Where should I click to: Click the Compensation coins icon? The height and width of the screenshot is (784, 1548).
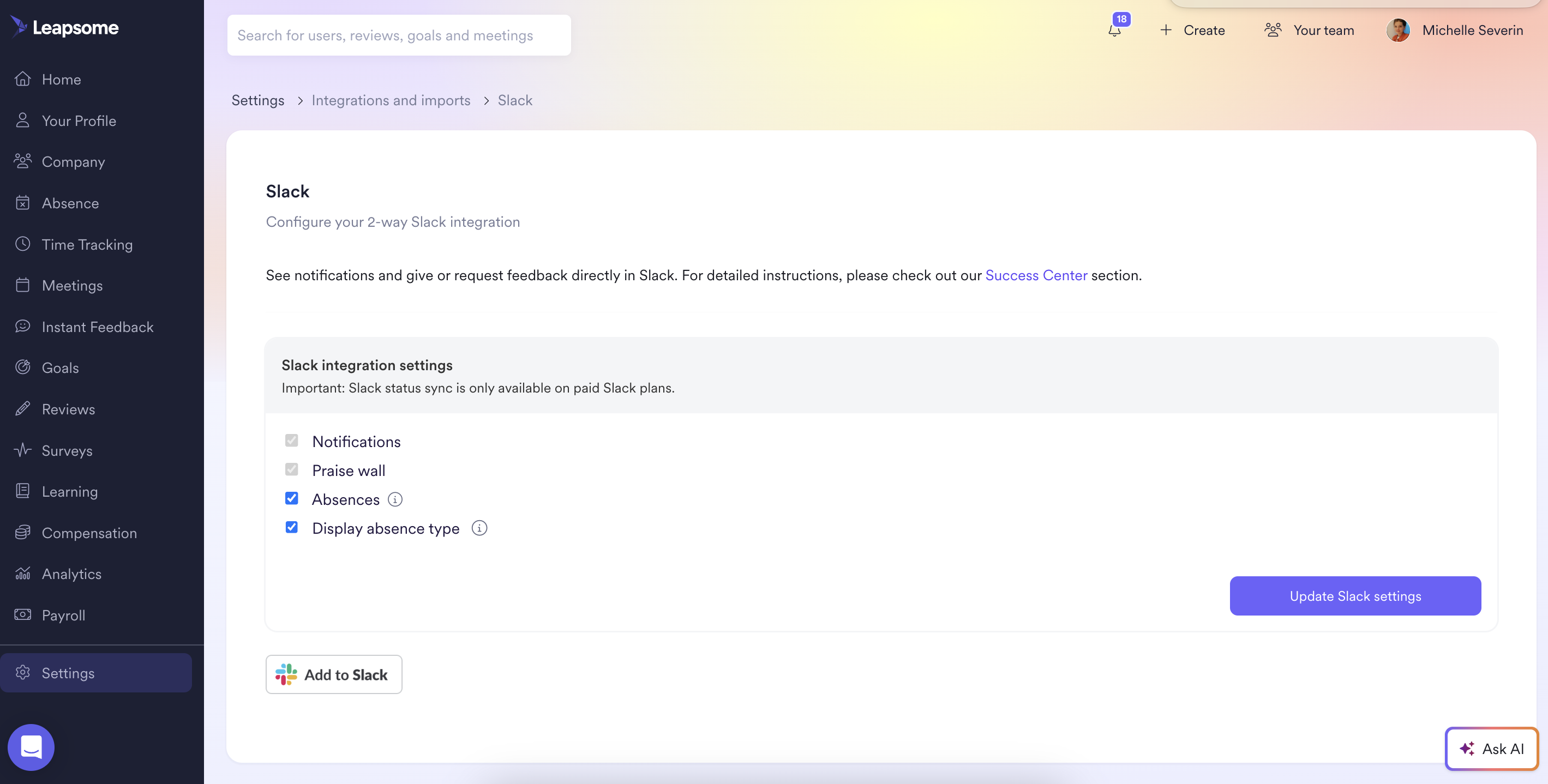pyautogui.click(x=23, y=532)
